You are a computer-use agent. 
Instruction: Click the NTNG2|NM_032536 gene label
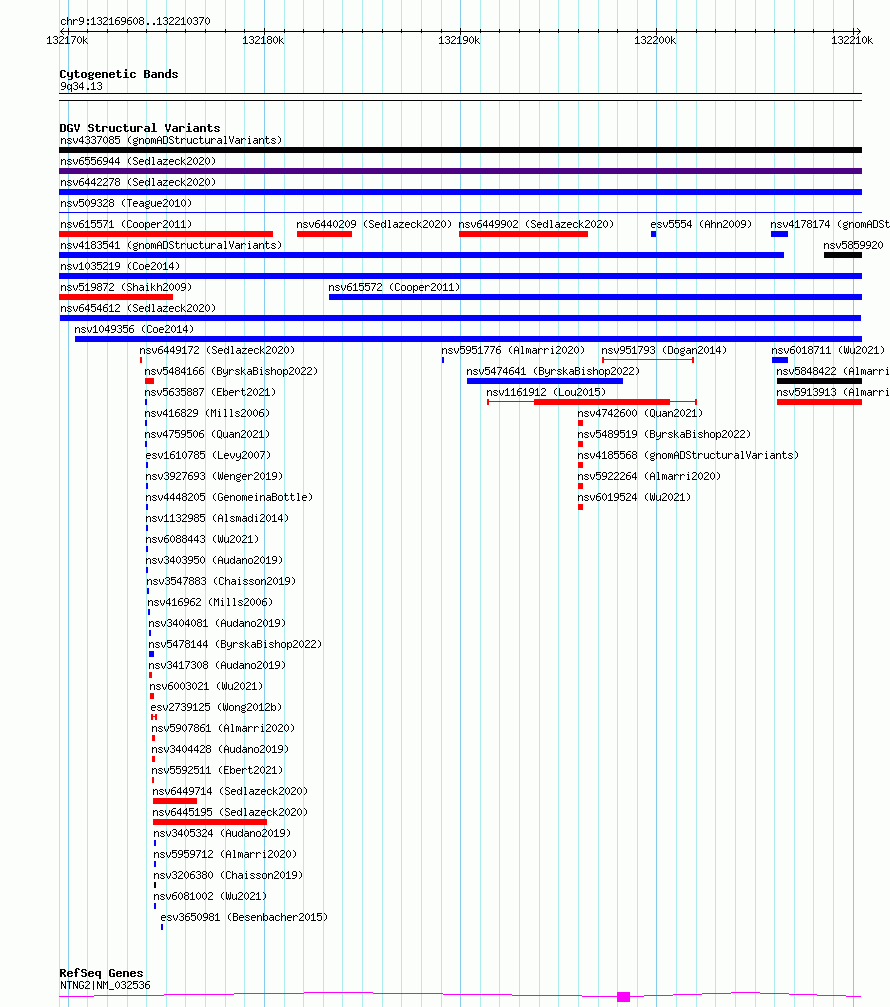point(105,985)
